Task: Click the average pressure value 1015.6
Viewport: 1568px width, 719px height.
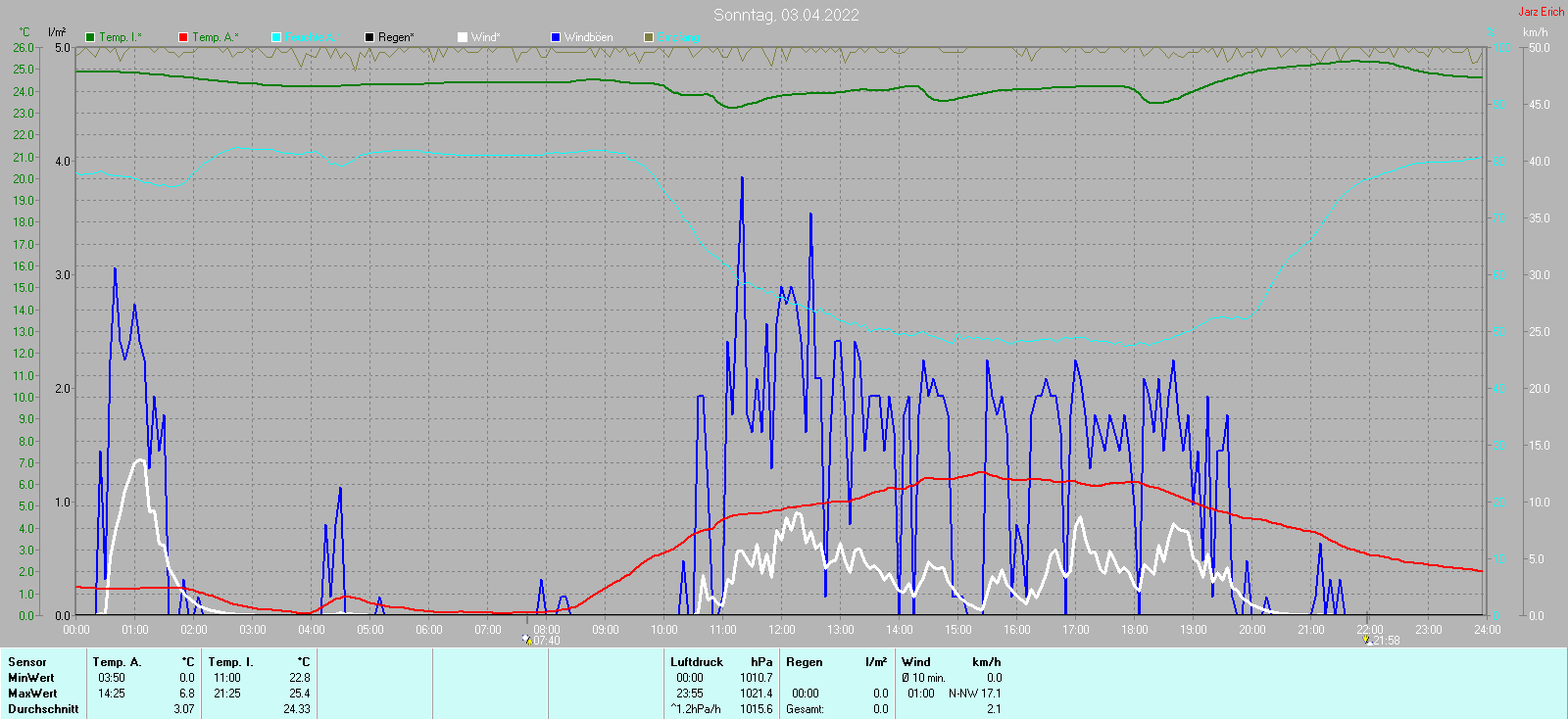Action: pyautogui.click(x=757, y=709)
